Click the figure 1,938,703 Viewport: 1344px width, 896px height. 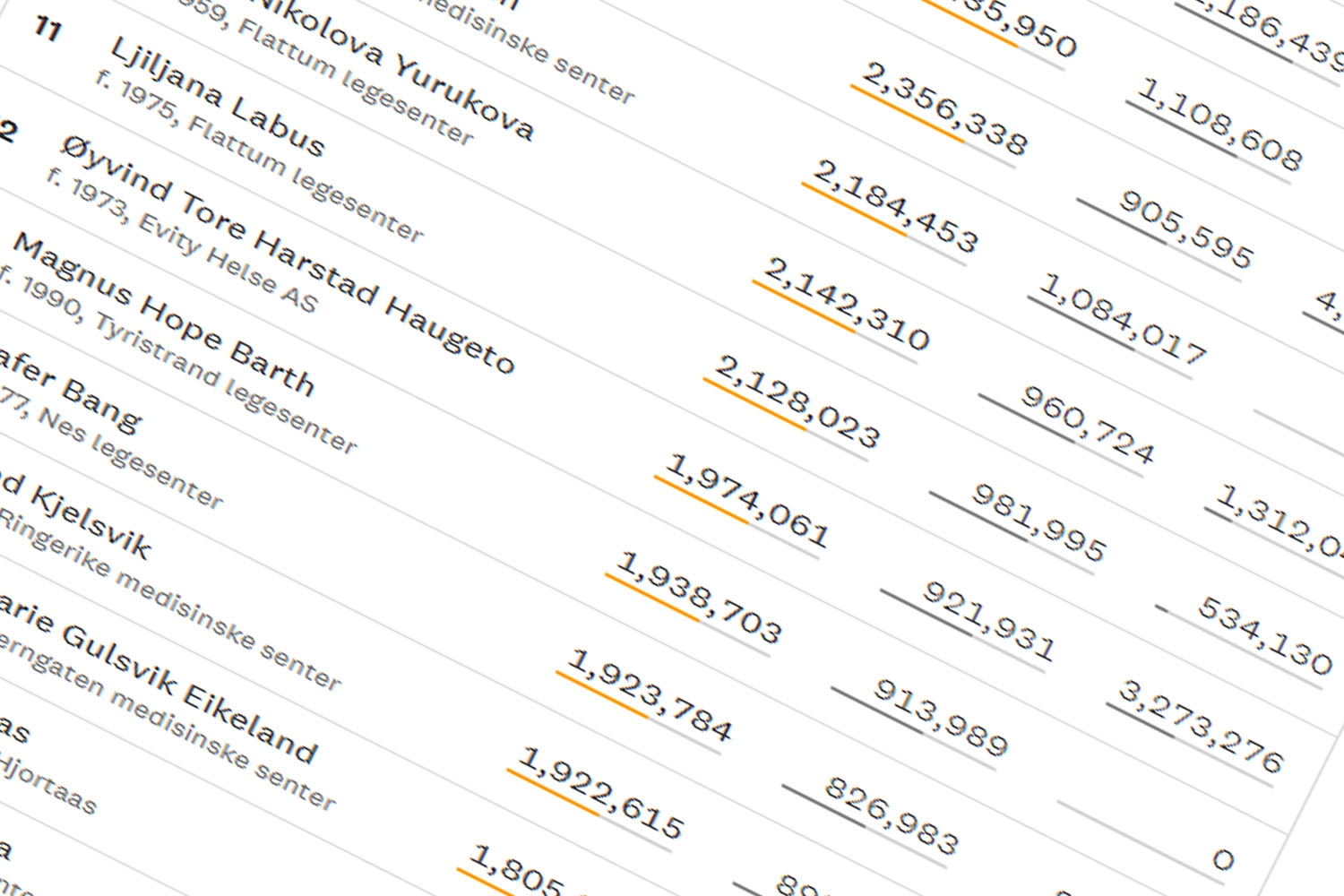point(700,597)
